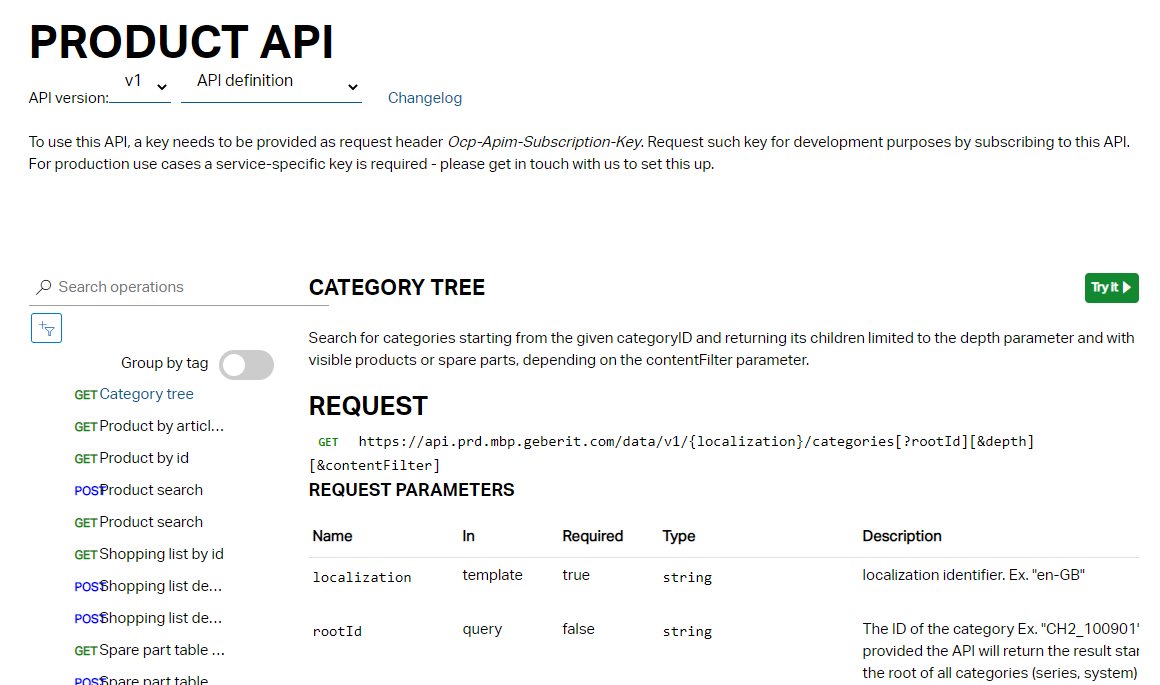Viewport: 1160px width, 685px height.
Task: Click the PRODUCT API title
Action: click(181, 41)
